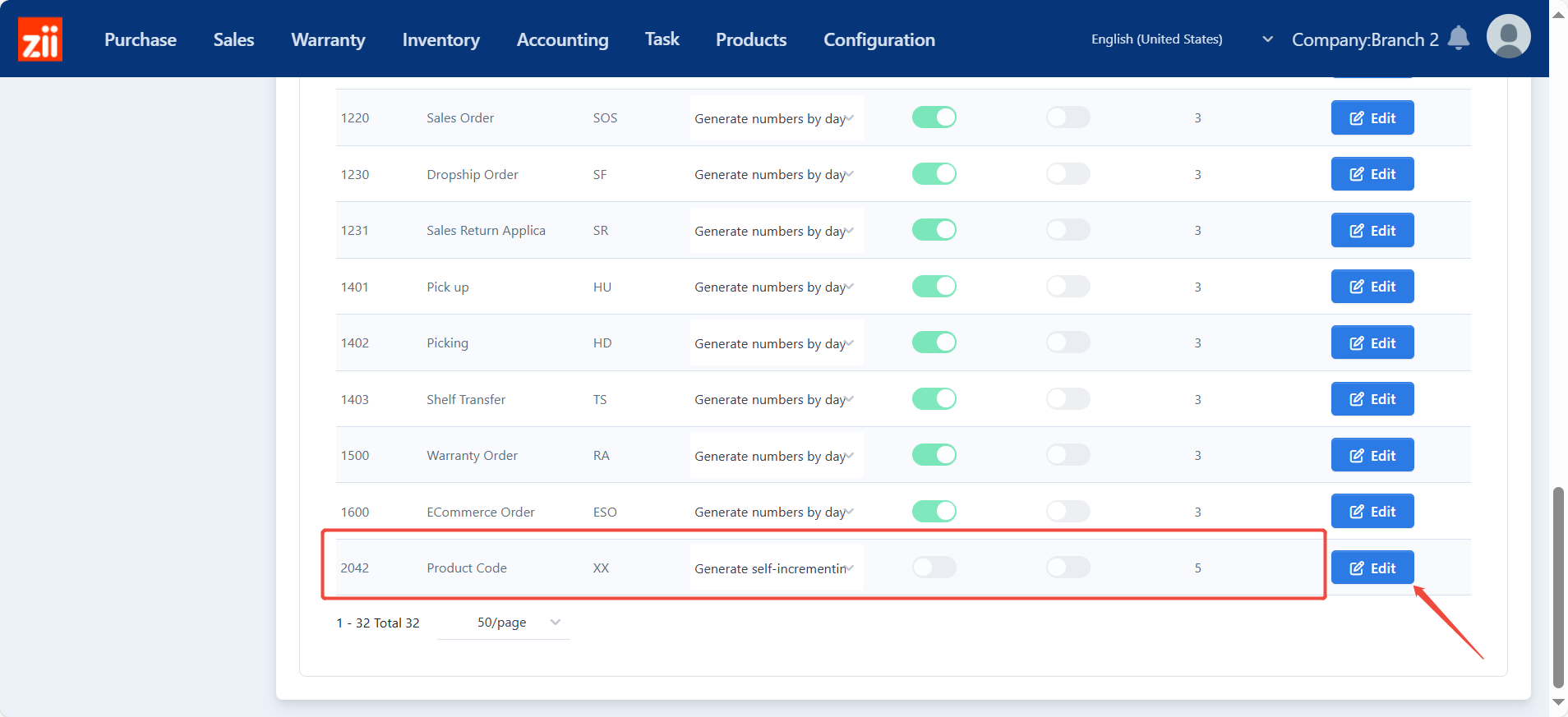Turn off first toggle for ECommerce Order
The width and height of the screenshot is (1568, 717).
point(934,511)
